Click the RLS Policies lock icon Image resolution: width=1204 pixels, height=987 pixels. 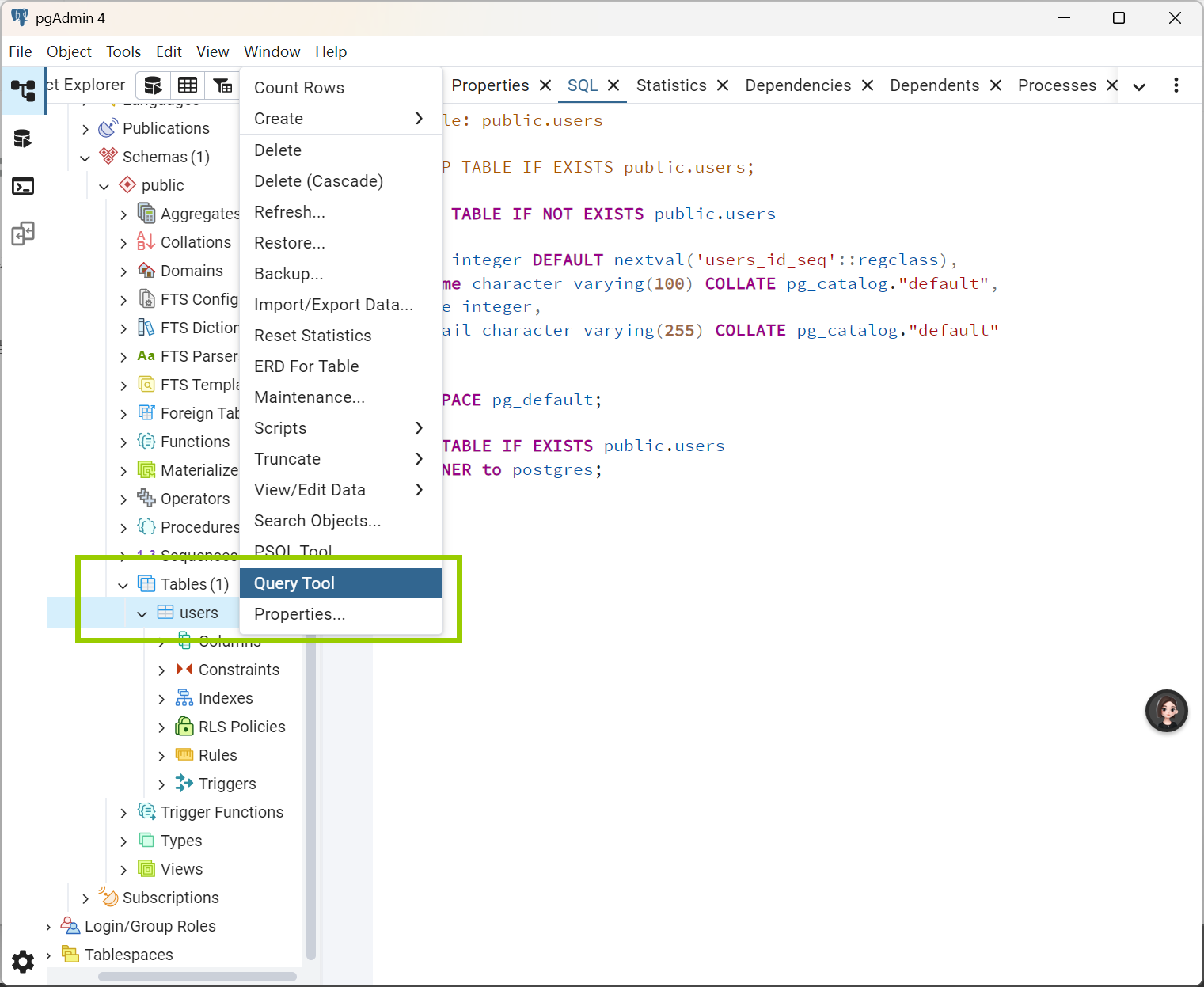[184, 727]
